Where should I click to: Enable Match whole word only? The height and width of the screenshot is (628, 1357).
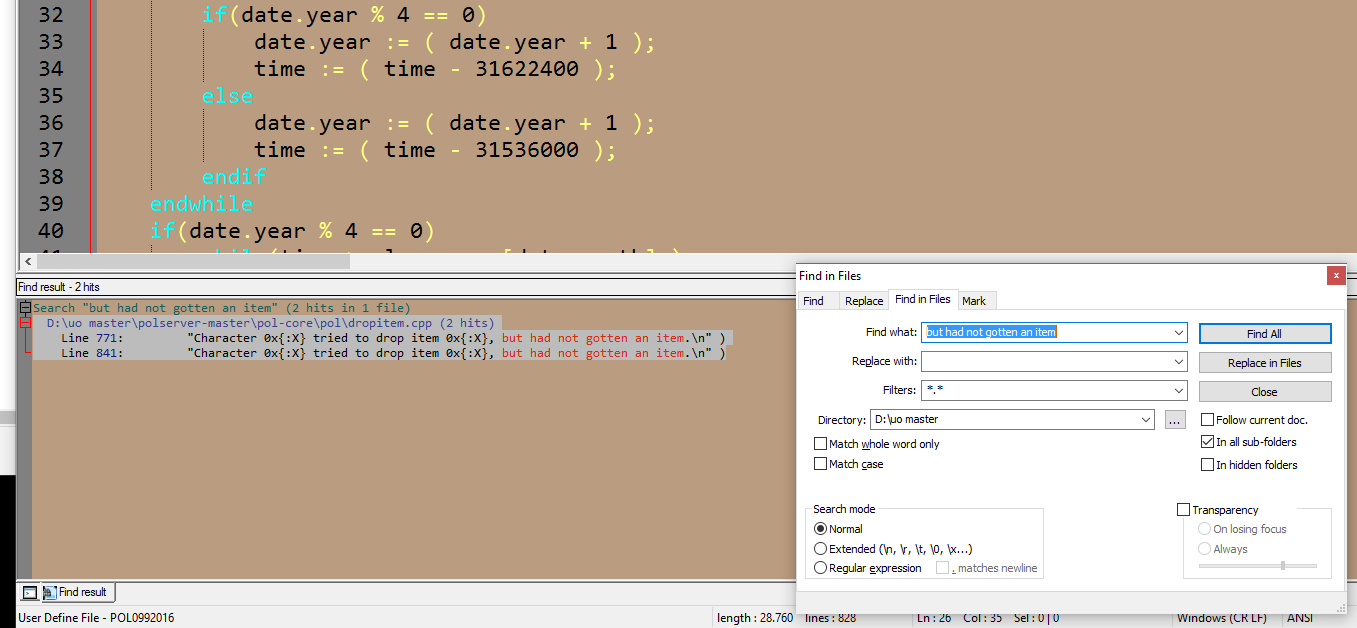(x=821, y=444)
